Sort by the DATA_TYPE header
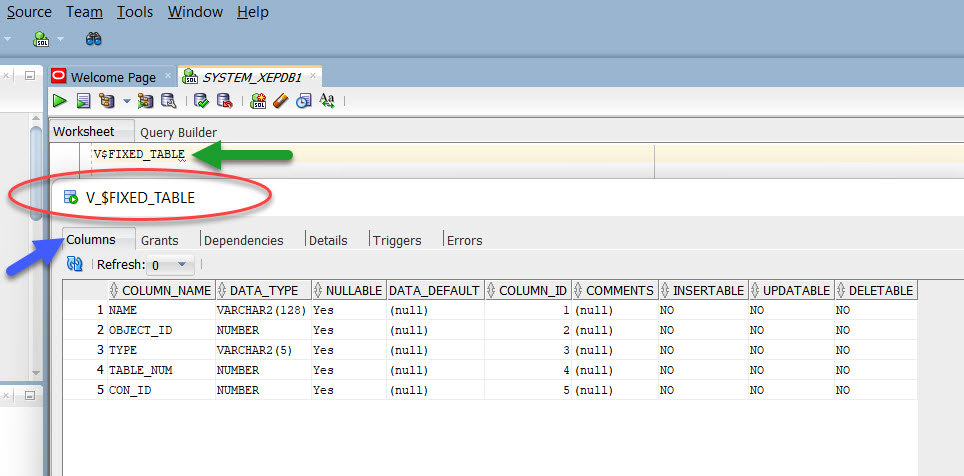The height and width of the screenshot is (476, 964). pyautogui.click(x=263, y=290)
